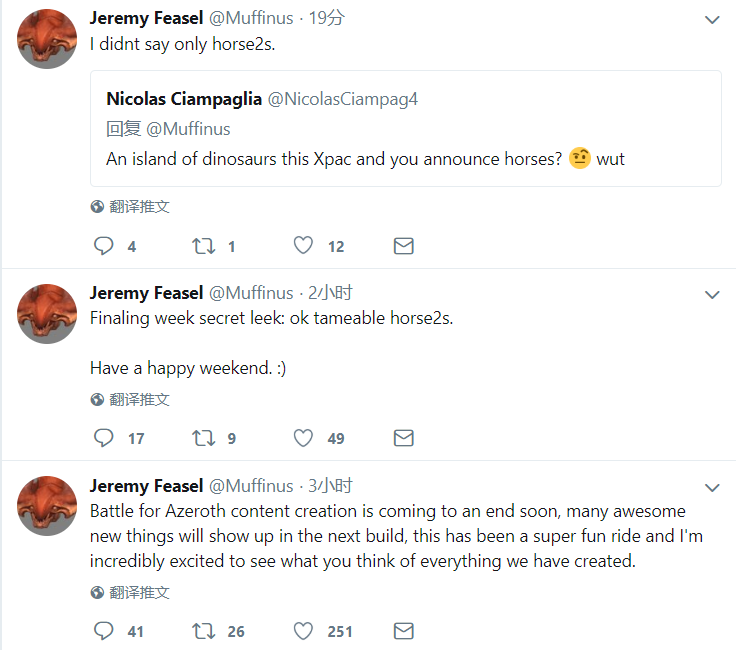Open Jeremy Feasel's avatar on the first tweet
736x650 pixels.
(47, 39)
